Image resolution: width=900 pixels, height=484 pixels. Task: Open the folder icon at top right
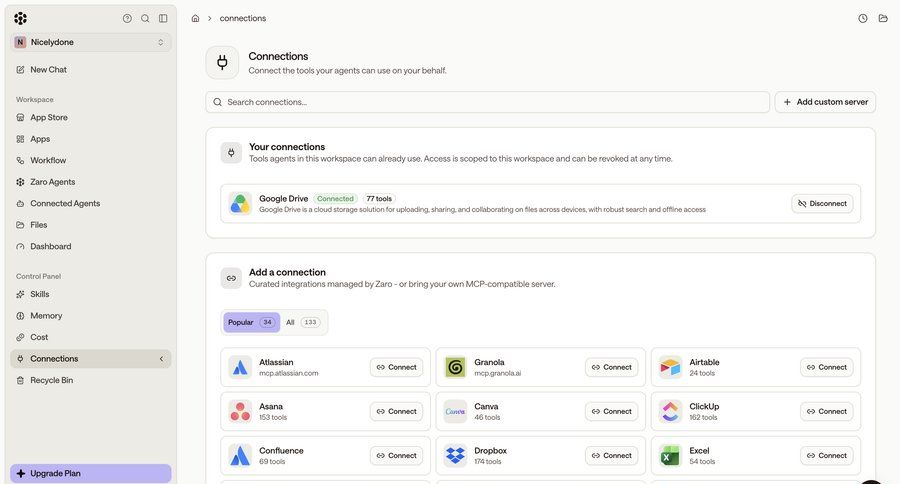coord(883,18)
